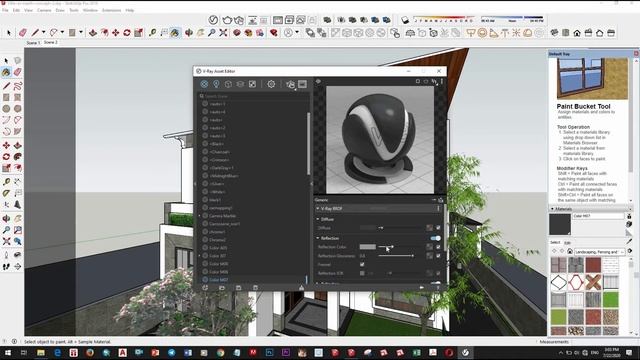
Task: Toggle Reflection IOR lock checkbox
Action: coord(362,273)
